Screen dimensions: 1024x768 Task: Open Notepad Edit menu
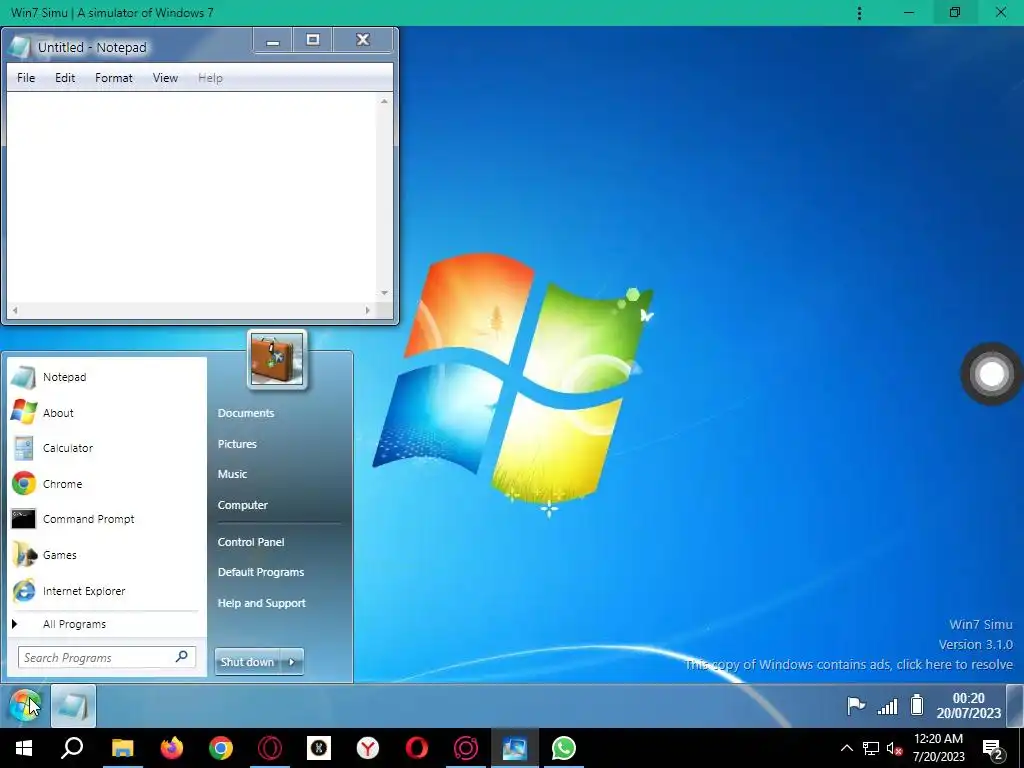point(65,78)
